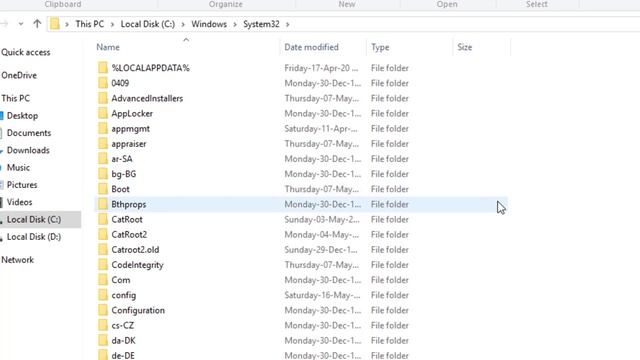
Task: Click the ar-SA folder icon
Action: coord(103,158)
